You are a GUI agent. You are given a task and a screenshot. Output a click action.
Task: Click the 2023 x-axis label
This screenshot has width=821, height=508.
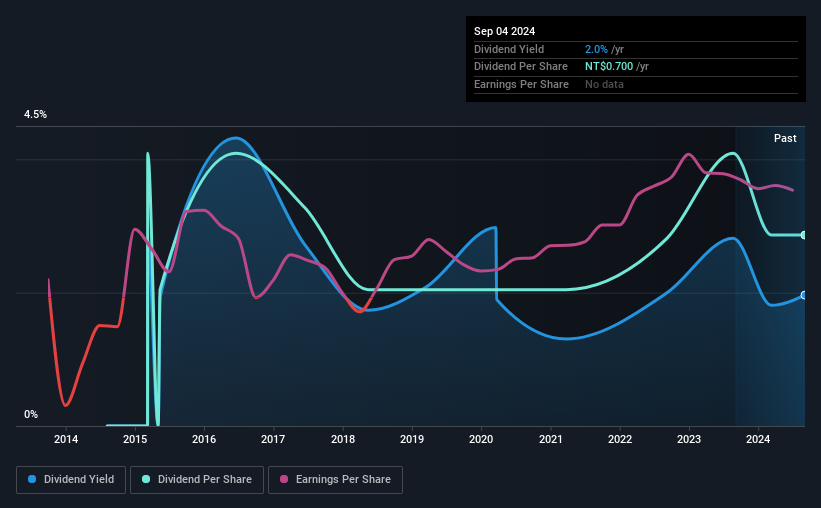pos(689,439)
